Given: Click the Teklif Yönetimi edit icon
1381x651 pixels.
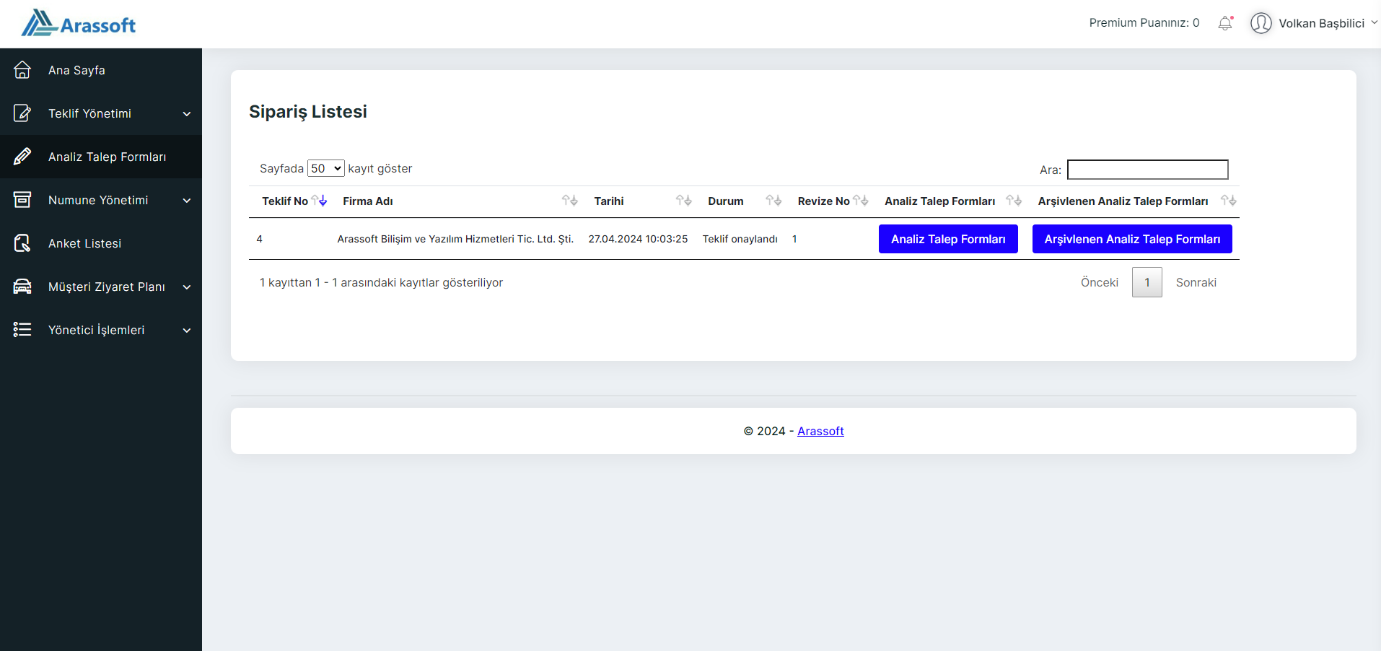Looking at the screenshot, I should (x=22, y=114).
